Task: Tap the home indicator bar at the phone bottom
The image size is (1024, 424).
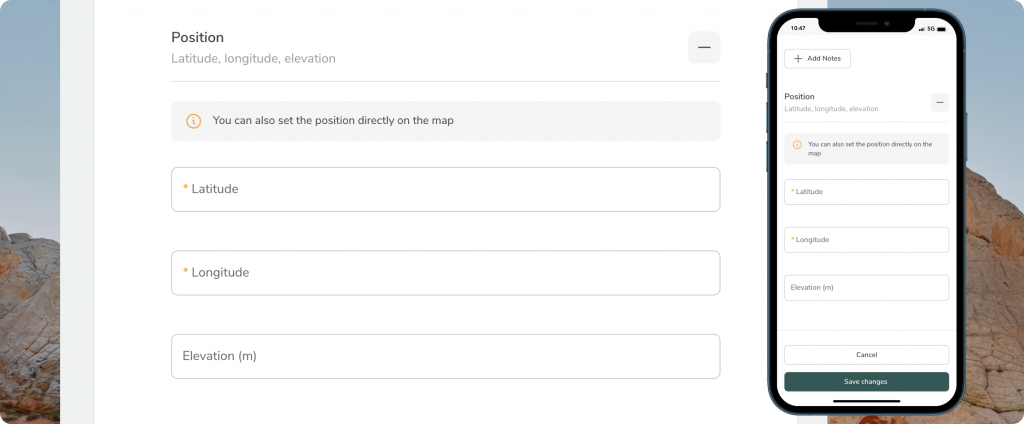Action: pyautogui.click(x=866, y=402)
